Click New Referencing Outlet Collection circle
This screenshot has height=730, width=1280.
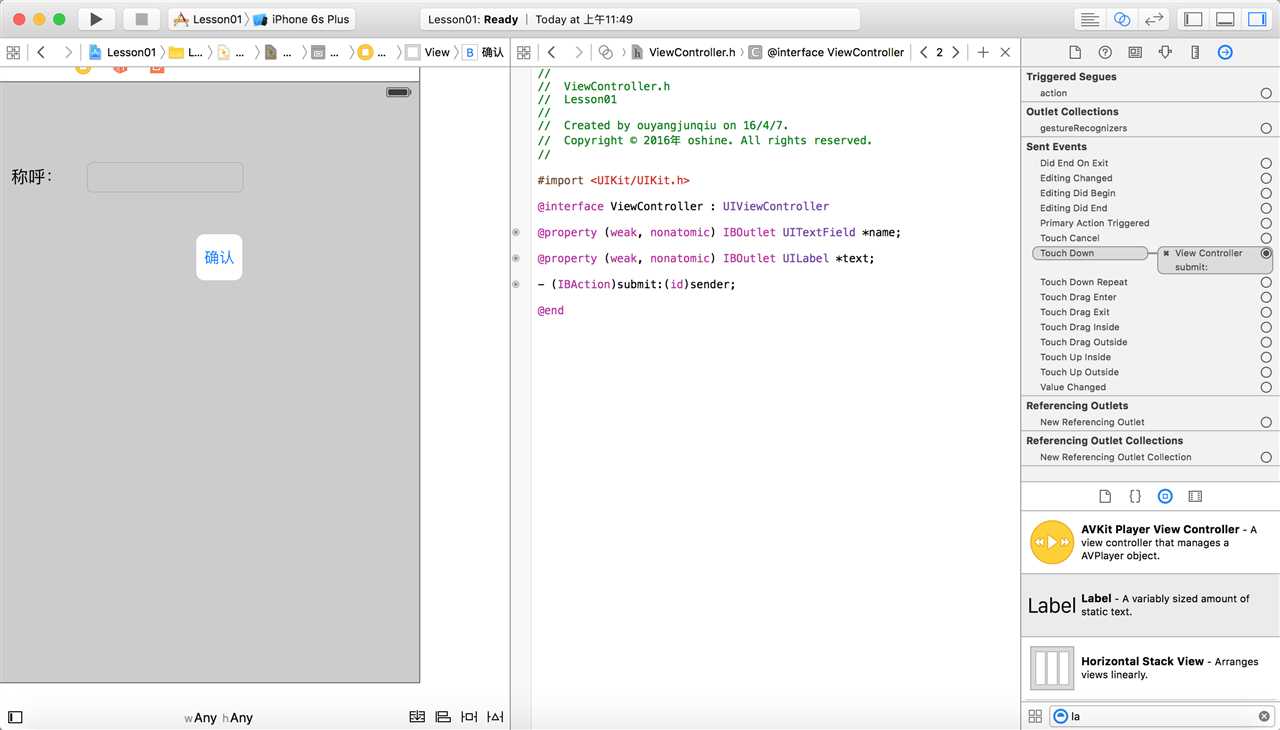(x=1266, y=457)
